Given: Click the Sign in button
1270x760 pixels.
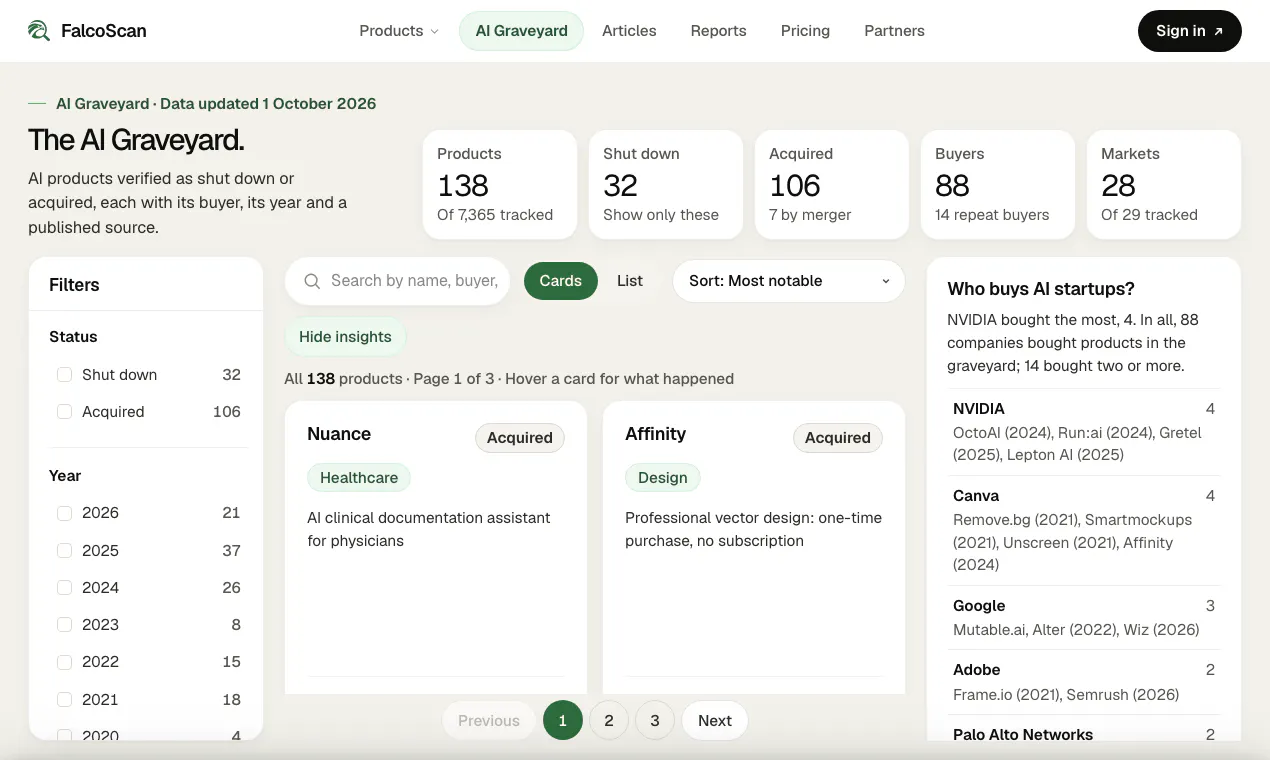Looking at the screenshot, I should tap(1189, 31).
